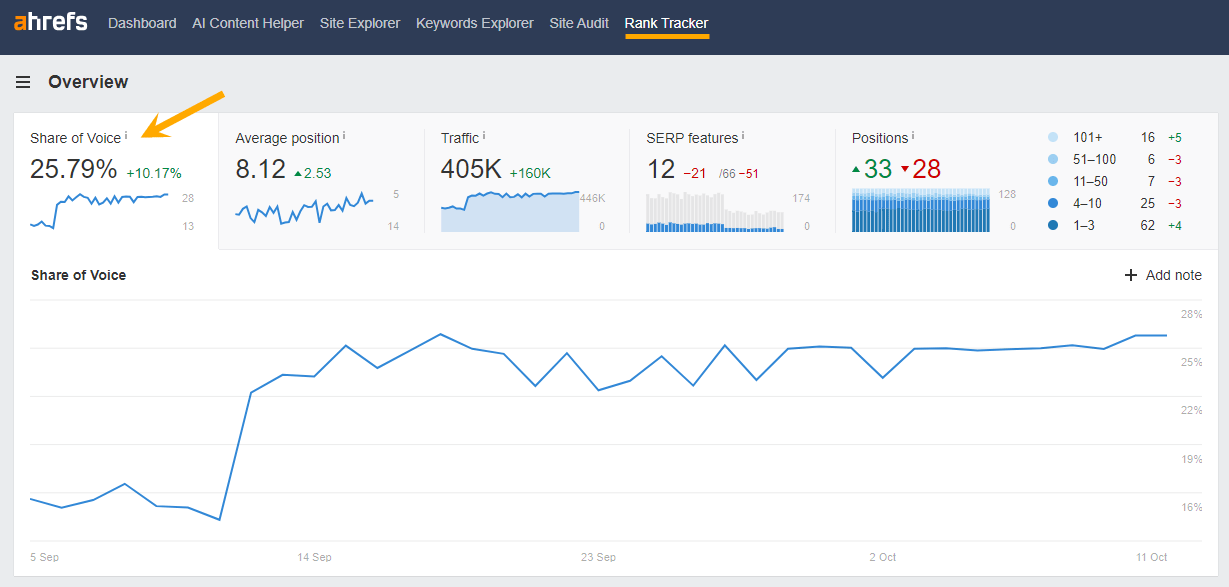
Task: Open Keywords Explorer
Action: 474,22
